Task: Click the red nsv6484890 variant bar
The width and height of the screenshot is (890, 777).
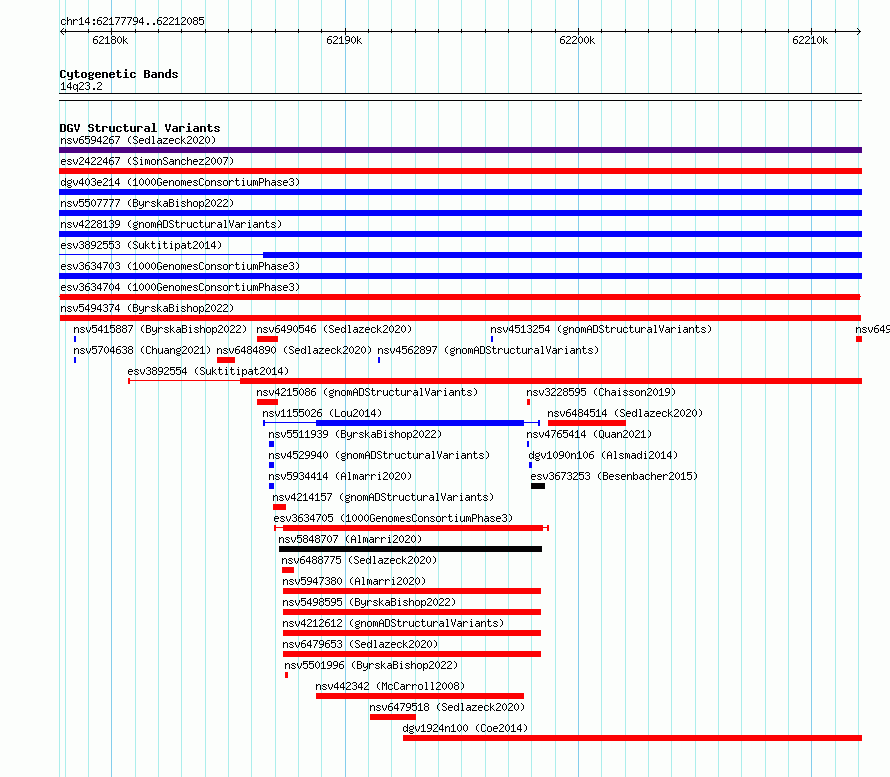Action: pos(226,360)
